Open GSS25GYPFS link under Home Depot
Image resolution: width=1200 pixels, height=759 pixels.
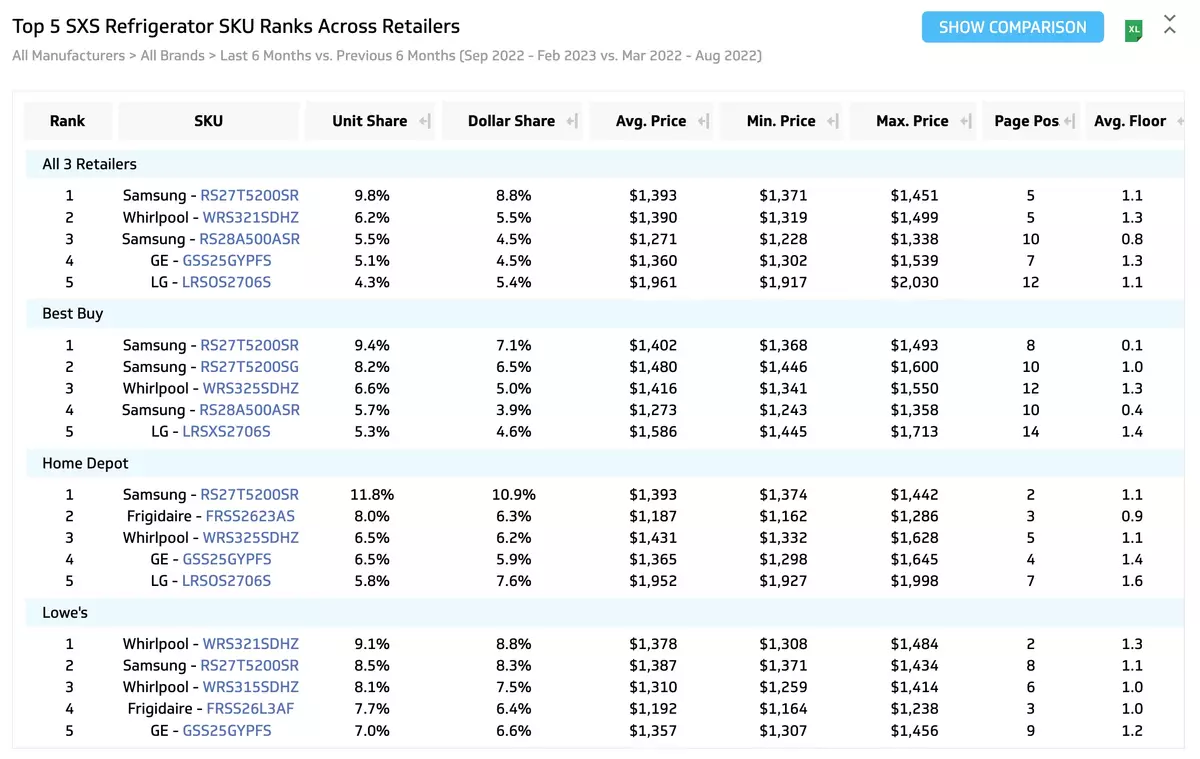[x=227, y=559]
